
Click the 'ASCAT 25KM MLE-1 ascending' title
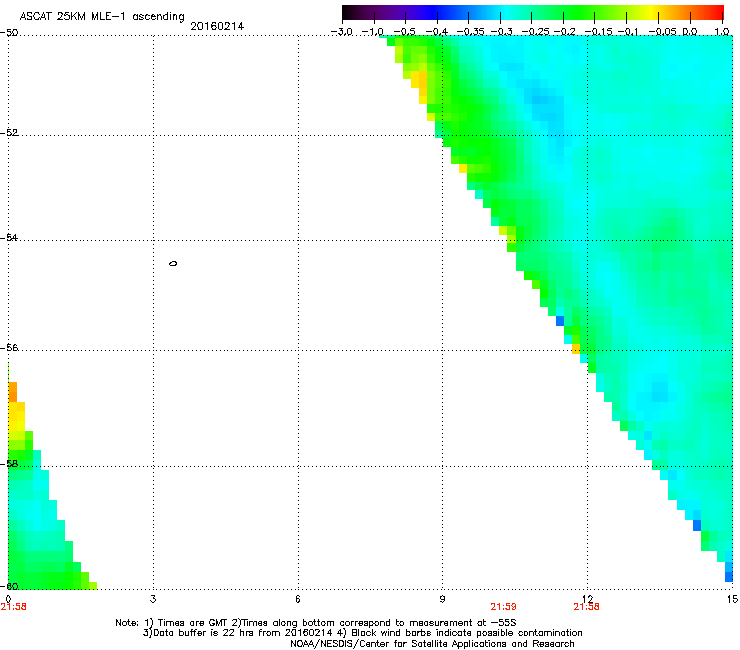pos(102,16)
